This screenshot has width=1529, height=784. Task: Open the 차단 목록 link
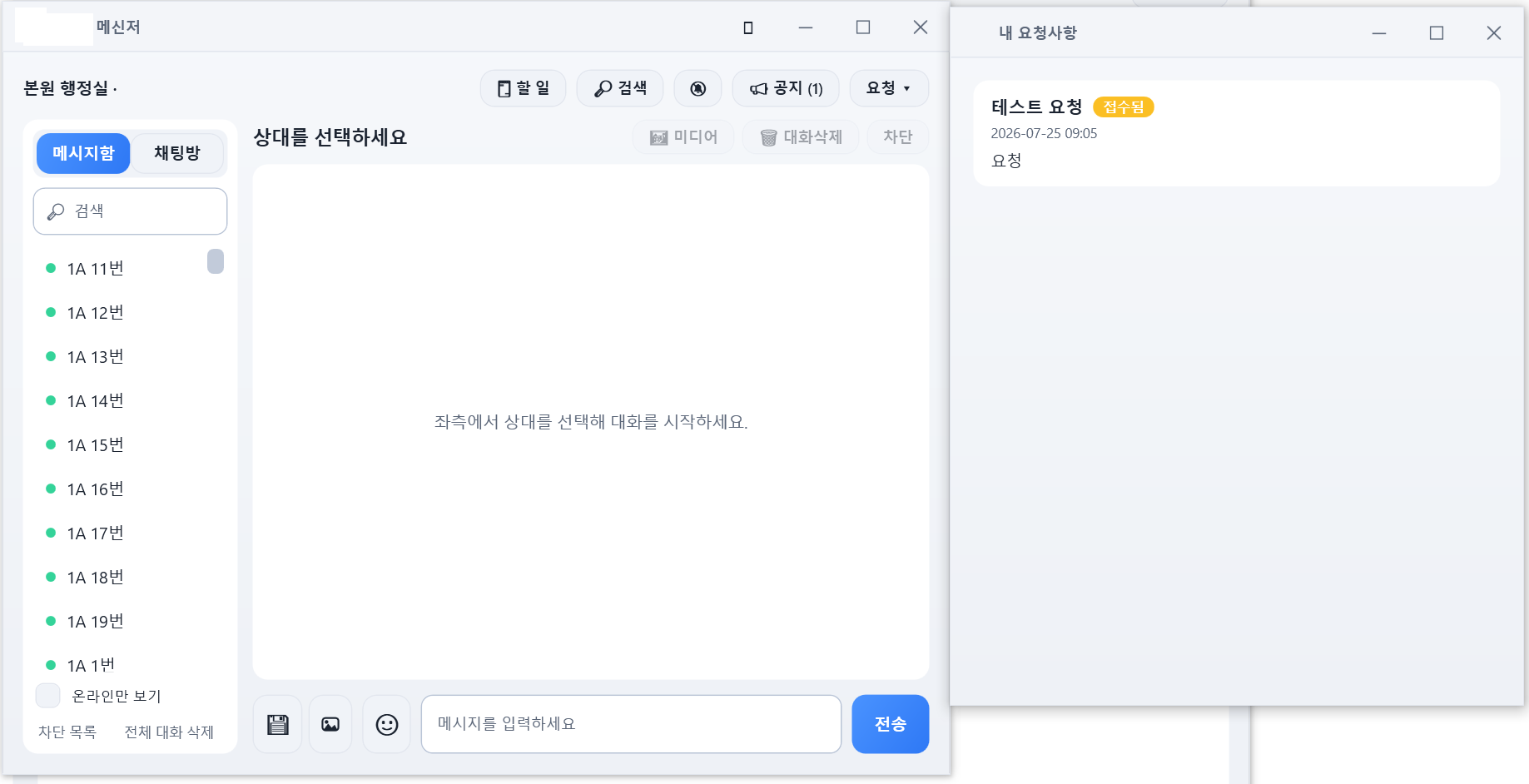[x=67, y=732]
